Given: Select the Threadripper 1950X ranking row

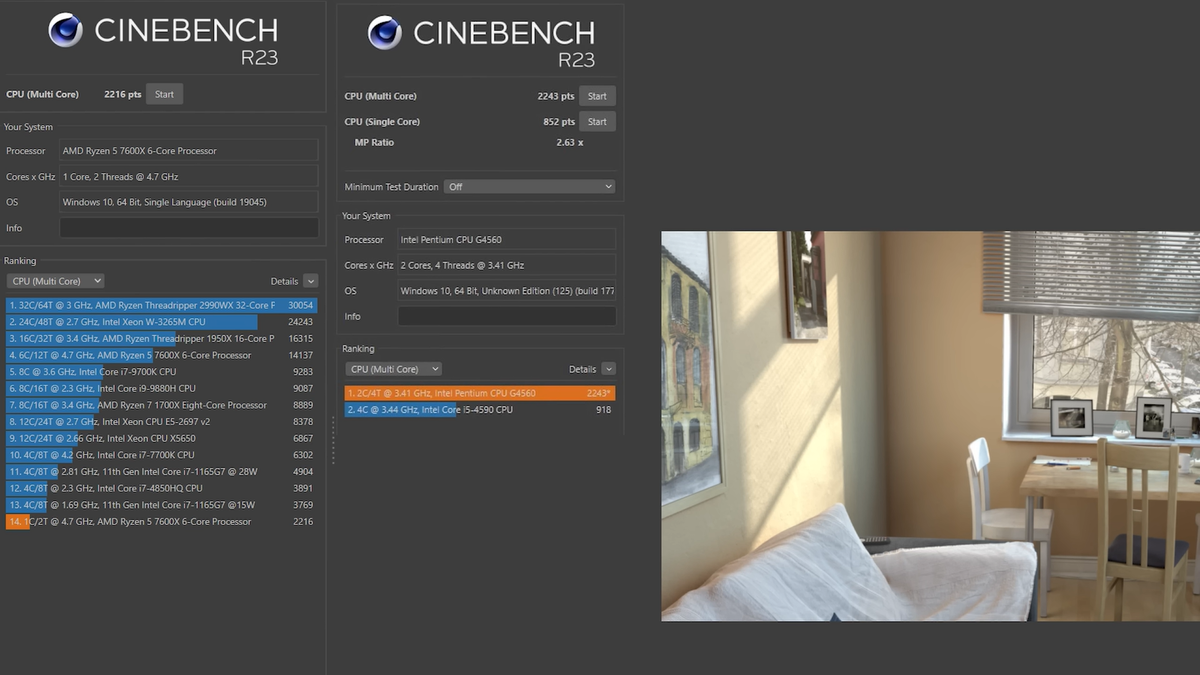Looking at the screenshot, I should [x=161, y=338].
